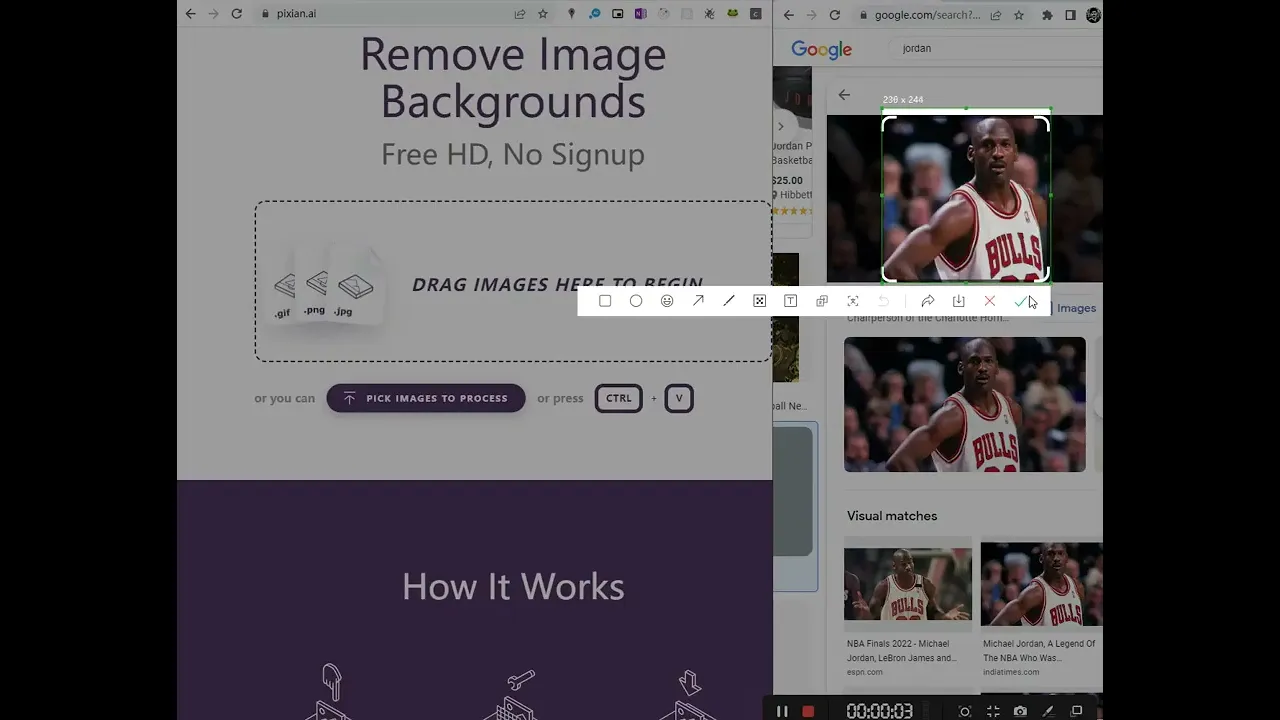Select the mosaic blur tool

760,301
